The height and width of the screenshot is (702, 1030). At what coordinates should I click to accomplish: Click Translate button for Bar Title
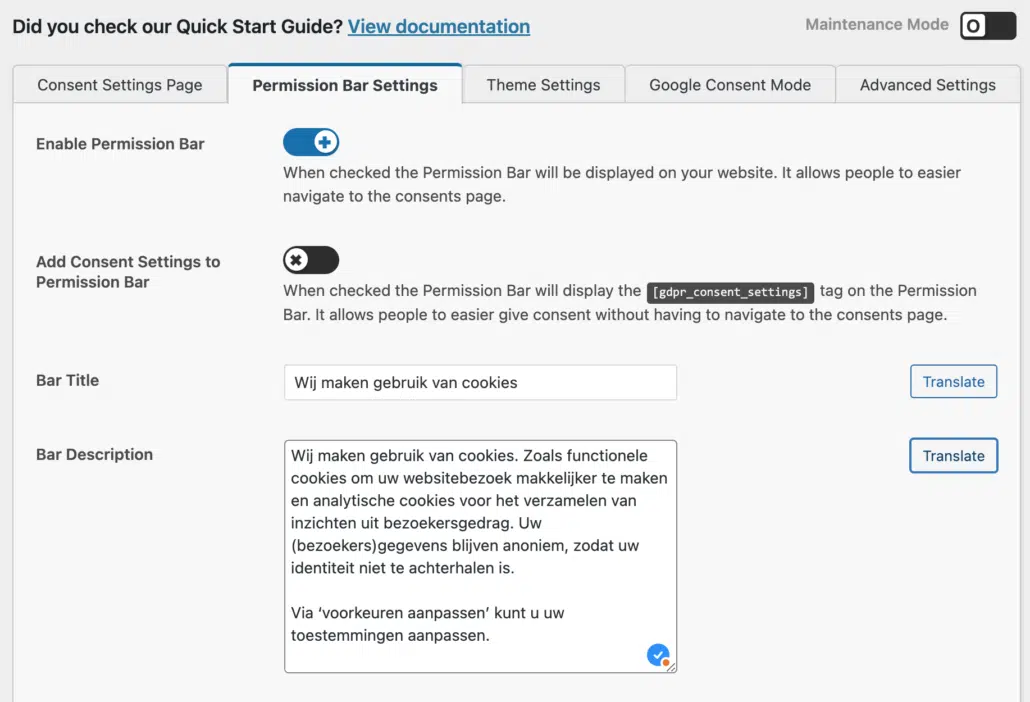(x=953, y=382)
